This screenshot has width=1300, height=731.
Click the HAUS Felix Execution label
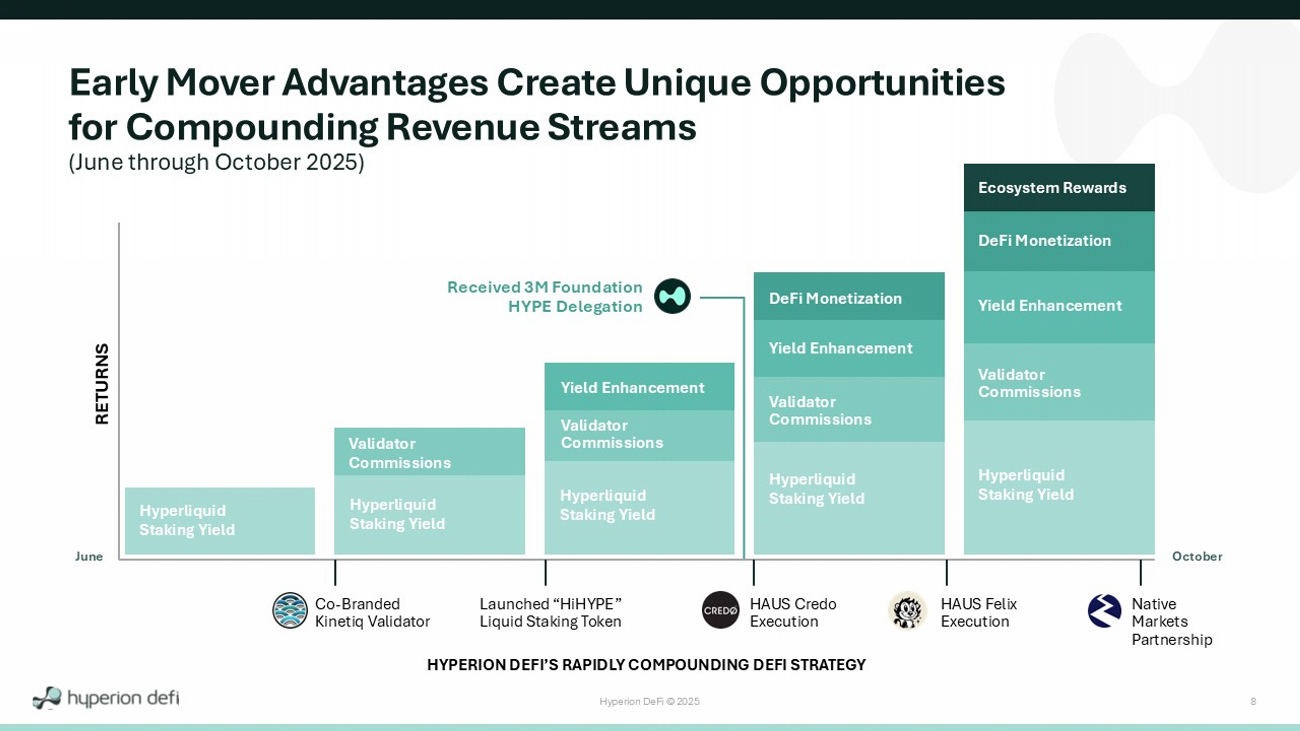click(978, 613)
